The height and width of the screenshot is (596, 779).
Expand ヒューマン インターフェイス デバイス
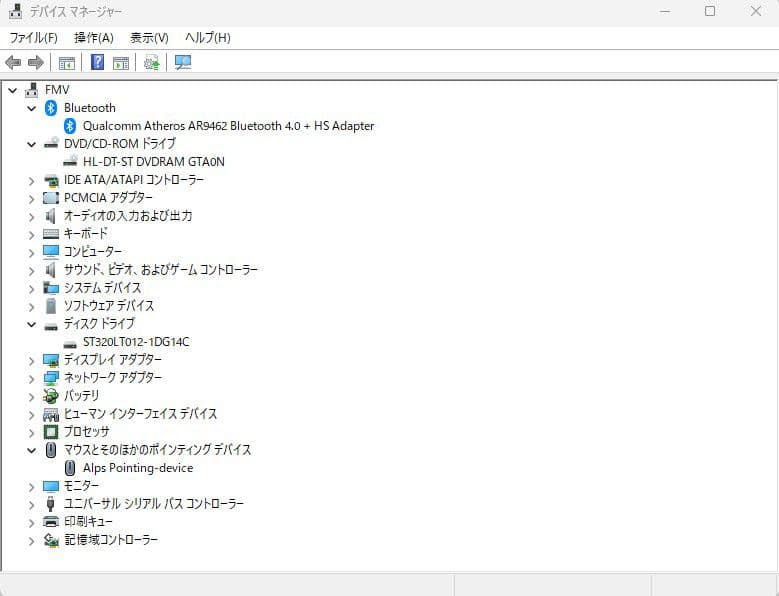[32, 415]
